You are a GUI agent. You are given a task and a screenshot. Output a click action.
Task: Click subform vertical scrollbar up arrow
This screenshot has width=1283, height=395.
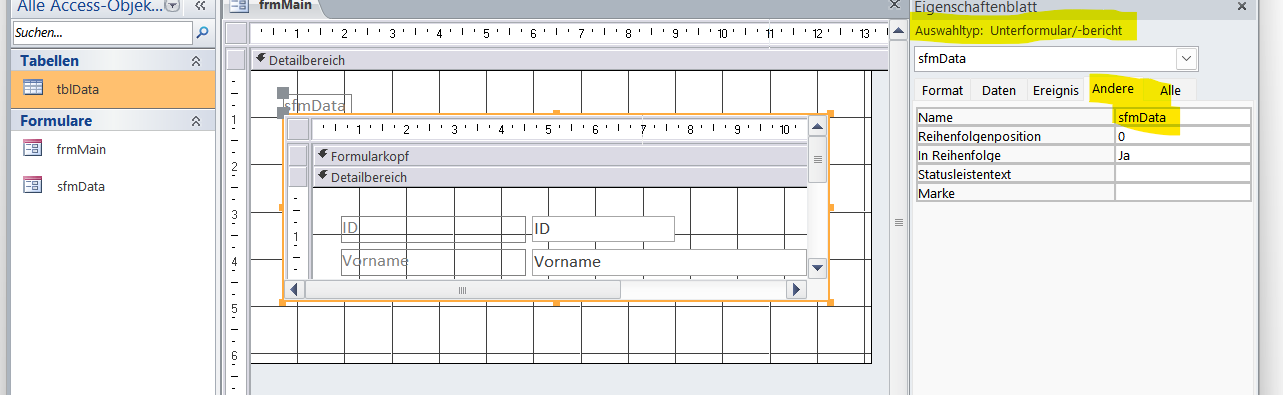(x=817, y=127)
